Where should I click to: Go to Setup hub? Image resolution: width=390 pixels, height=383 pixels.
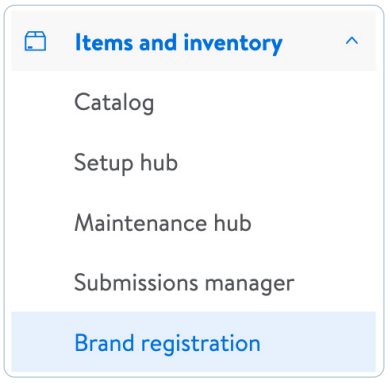pyautogui.click(x=126, y=163)
